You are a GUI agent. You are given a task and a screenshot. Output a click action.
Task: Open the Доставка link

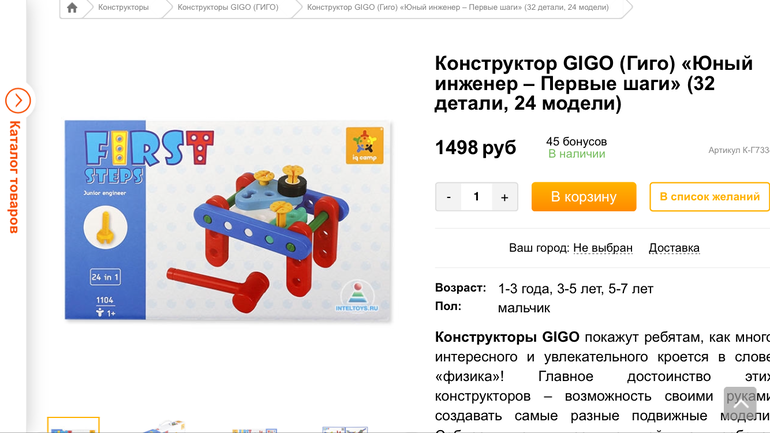[x=674, y=248]
